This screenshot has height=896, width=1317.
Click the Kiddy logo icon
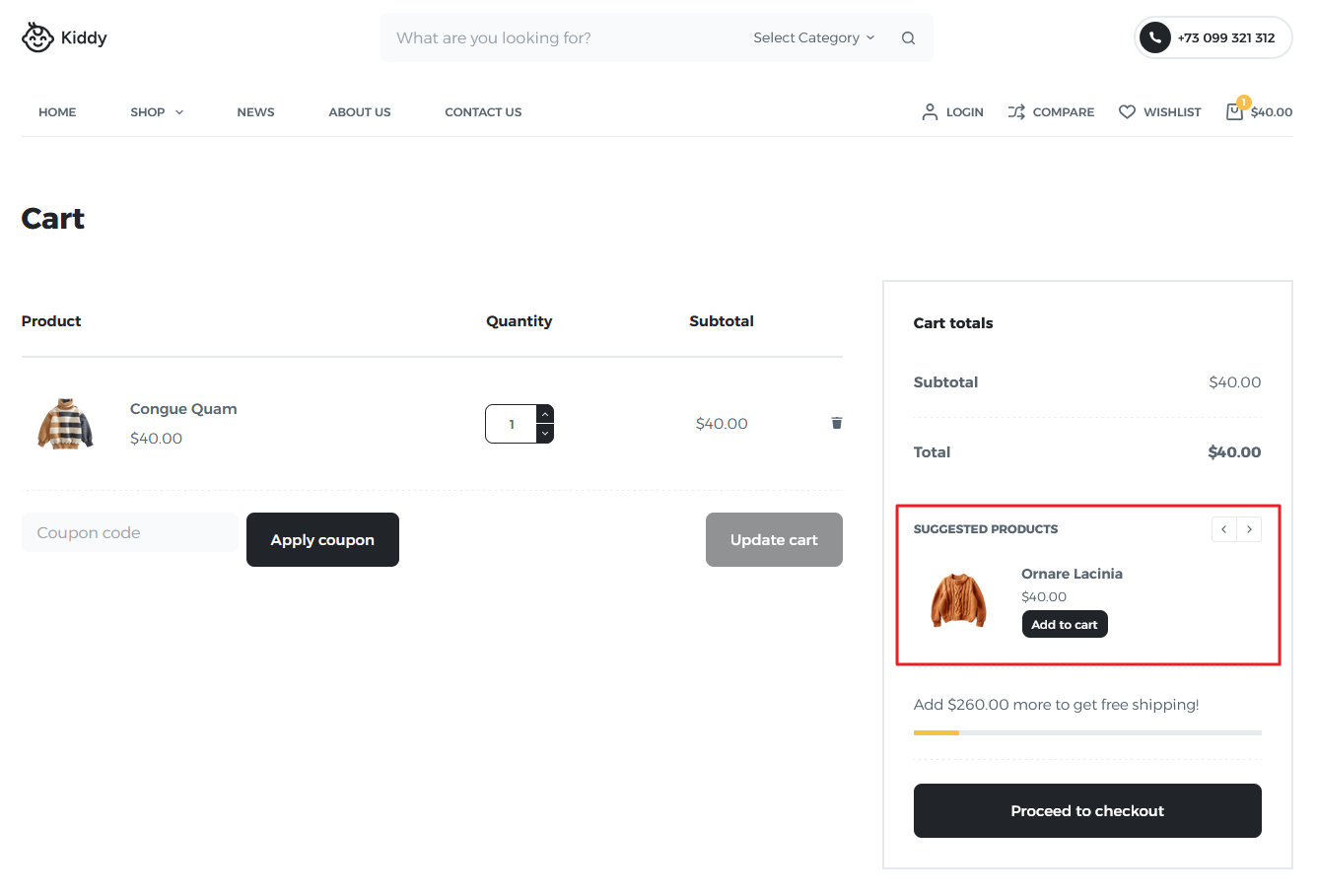pyautogui.click(x=37, y=36)
